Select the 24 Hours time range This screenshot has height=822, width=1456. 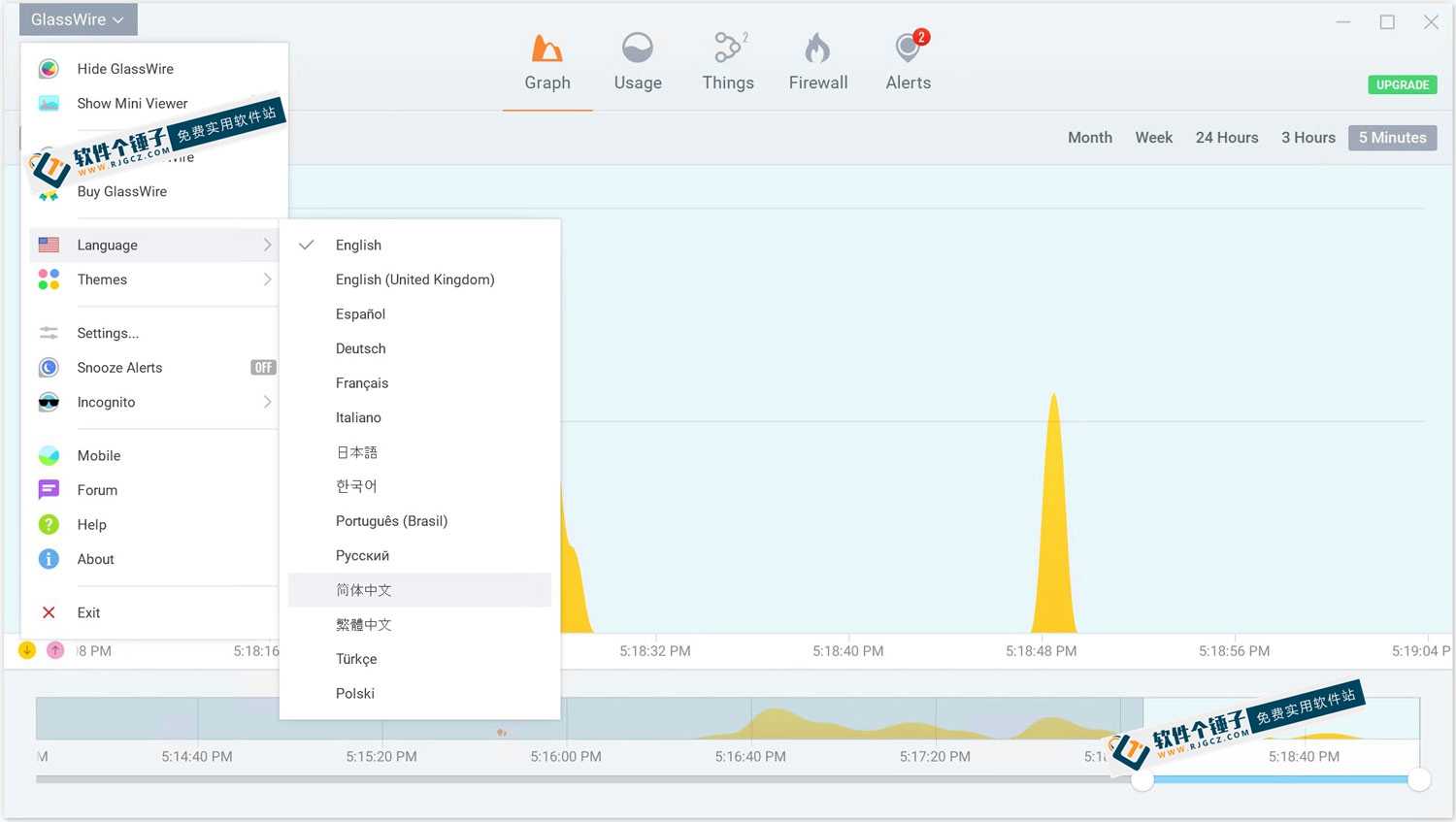point(1227,138)
